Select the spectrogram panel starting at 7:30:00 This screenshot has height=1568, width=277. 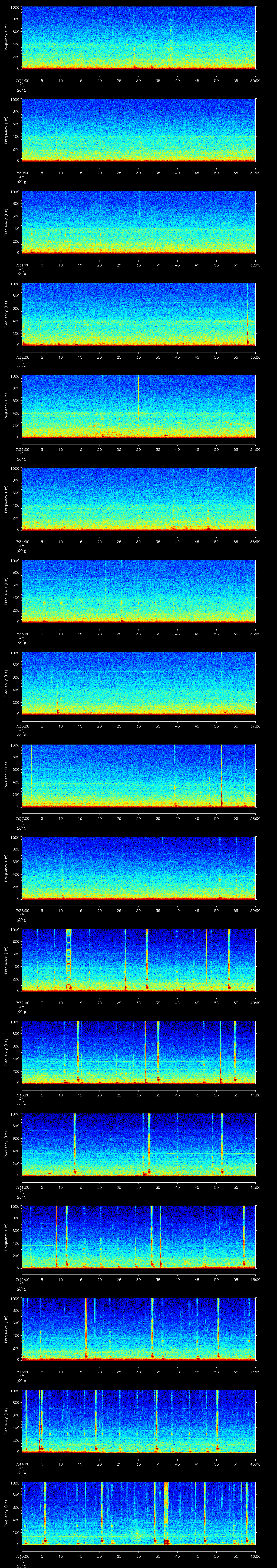tap(138, 130)
